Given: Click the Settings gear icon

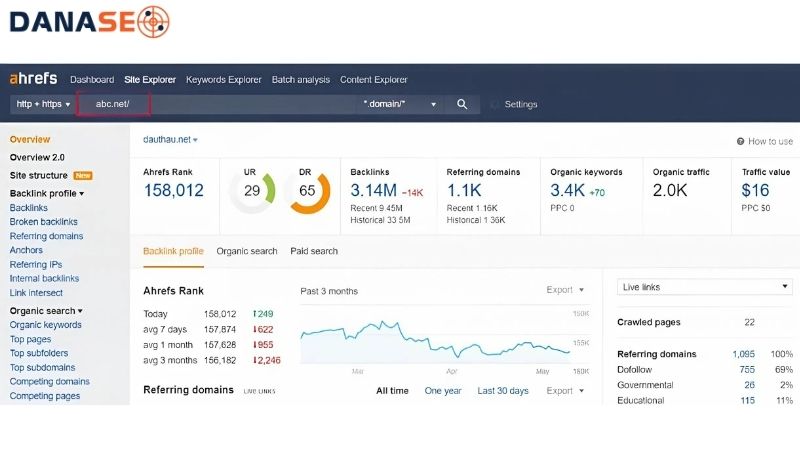Looking at the screenshot, I should point(494,104).
